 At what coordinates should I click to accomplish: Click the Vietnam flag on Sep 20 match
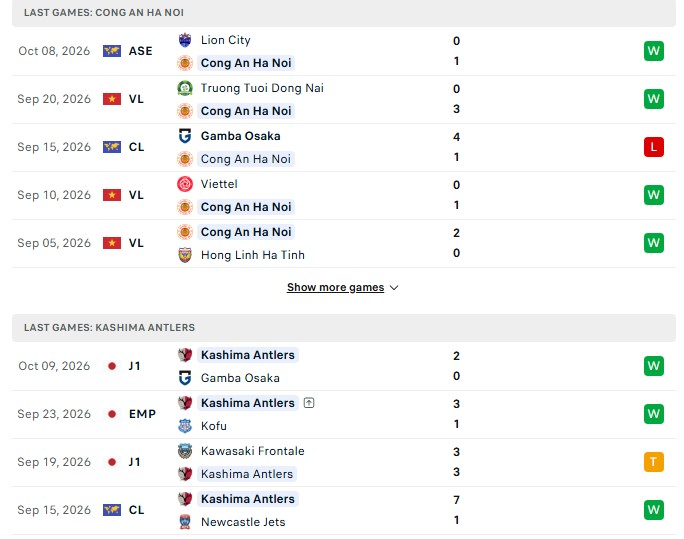(x=112, y=99)
